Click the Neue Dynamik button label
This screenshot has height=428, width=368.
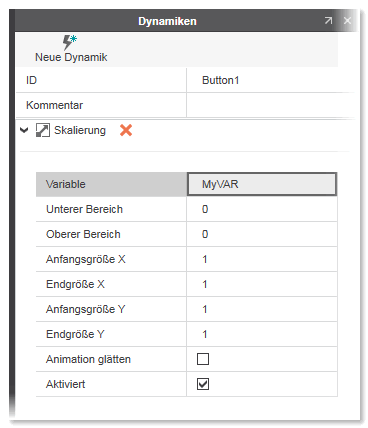[x=71, y=57]
